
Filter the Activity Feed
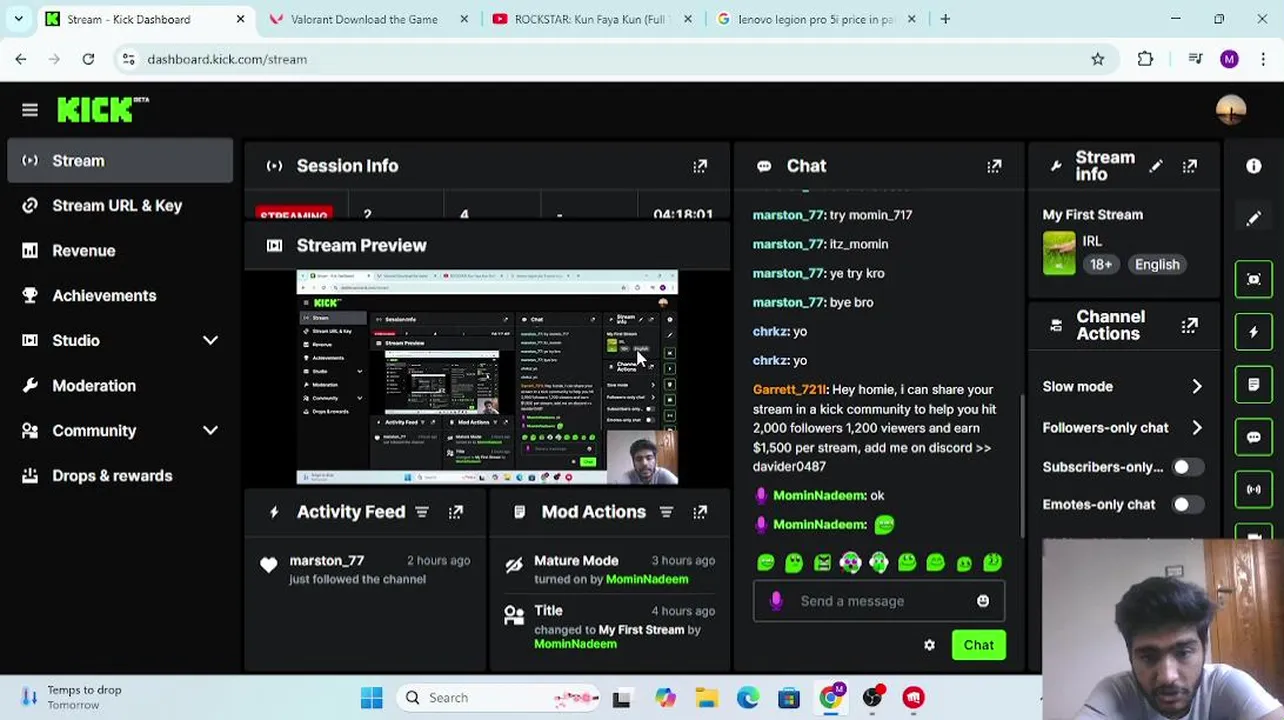coord(422,512)
